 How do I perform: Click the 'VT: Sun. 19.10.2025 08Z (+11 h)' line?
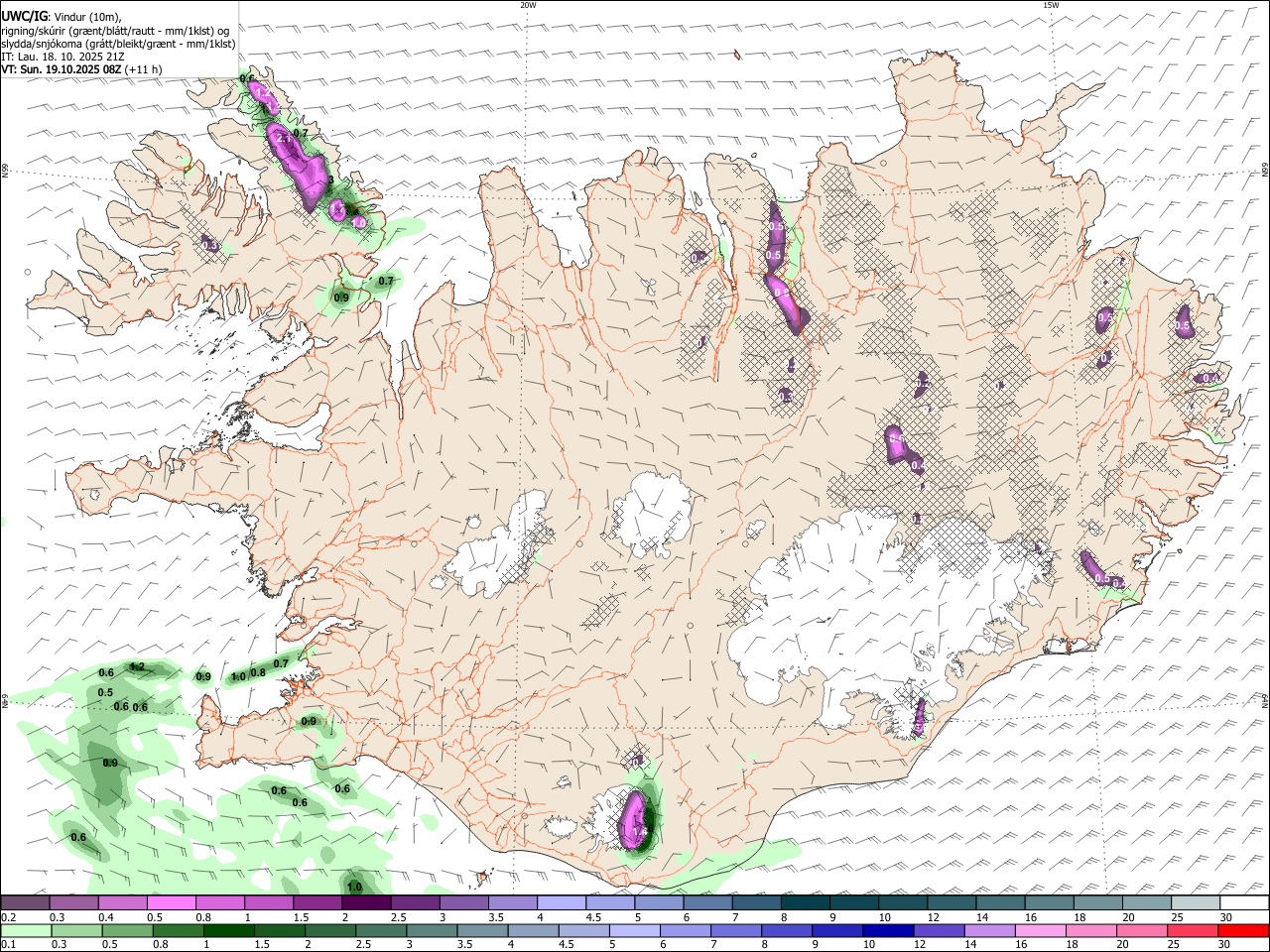pyautogui.click(x=81, y=69)
